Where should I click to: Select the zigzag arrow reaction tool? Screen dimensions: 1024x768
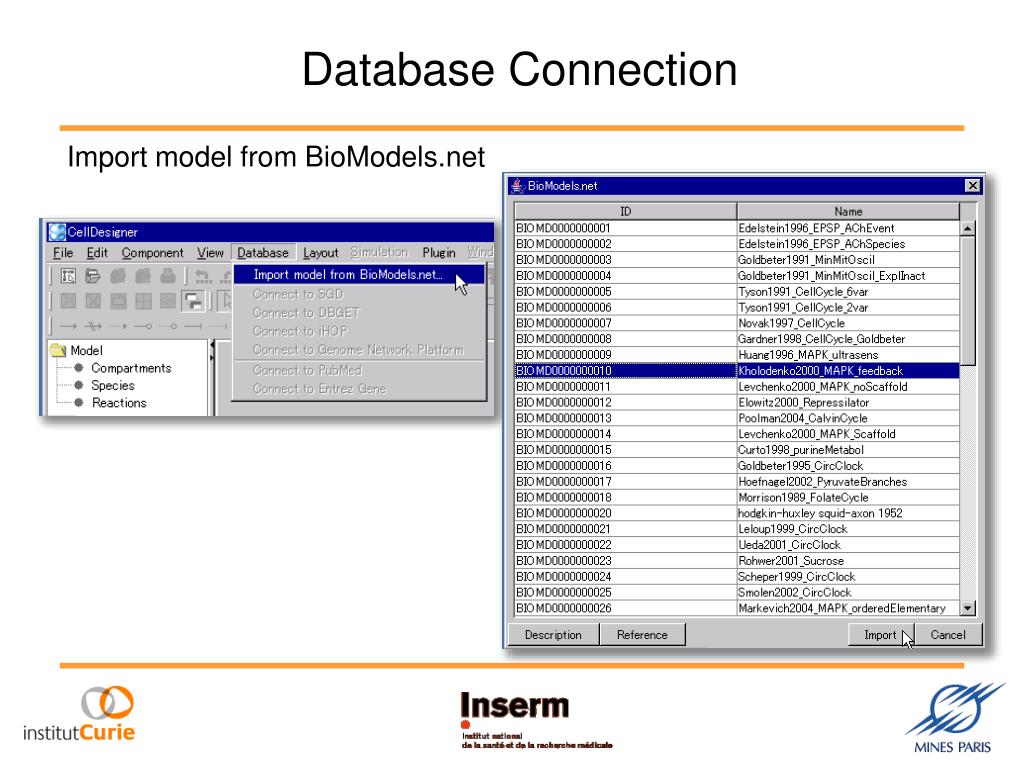coord(93,326)
